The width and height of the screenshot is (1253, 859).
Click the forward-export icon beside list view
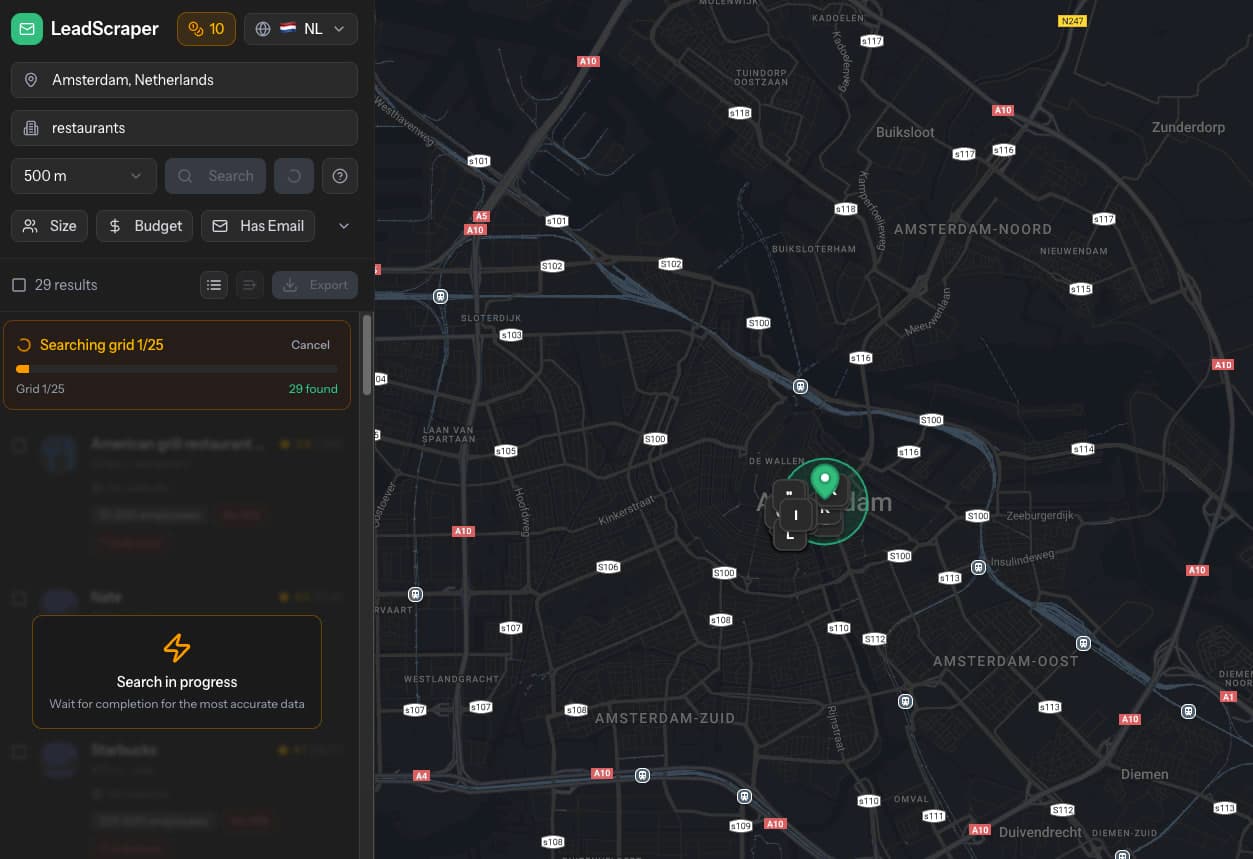click(x=249, y=284)
